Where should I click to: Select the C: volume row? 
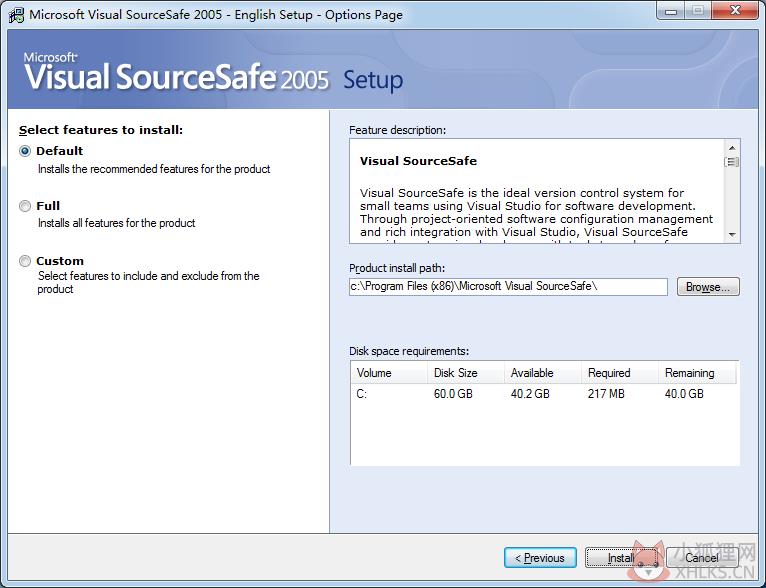[x=544, y=394]
